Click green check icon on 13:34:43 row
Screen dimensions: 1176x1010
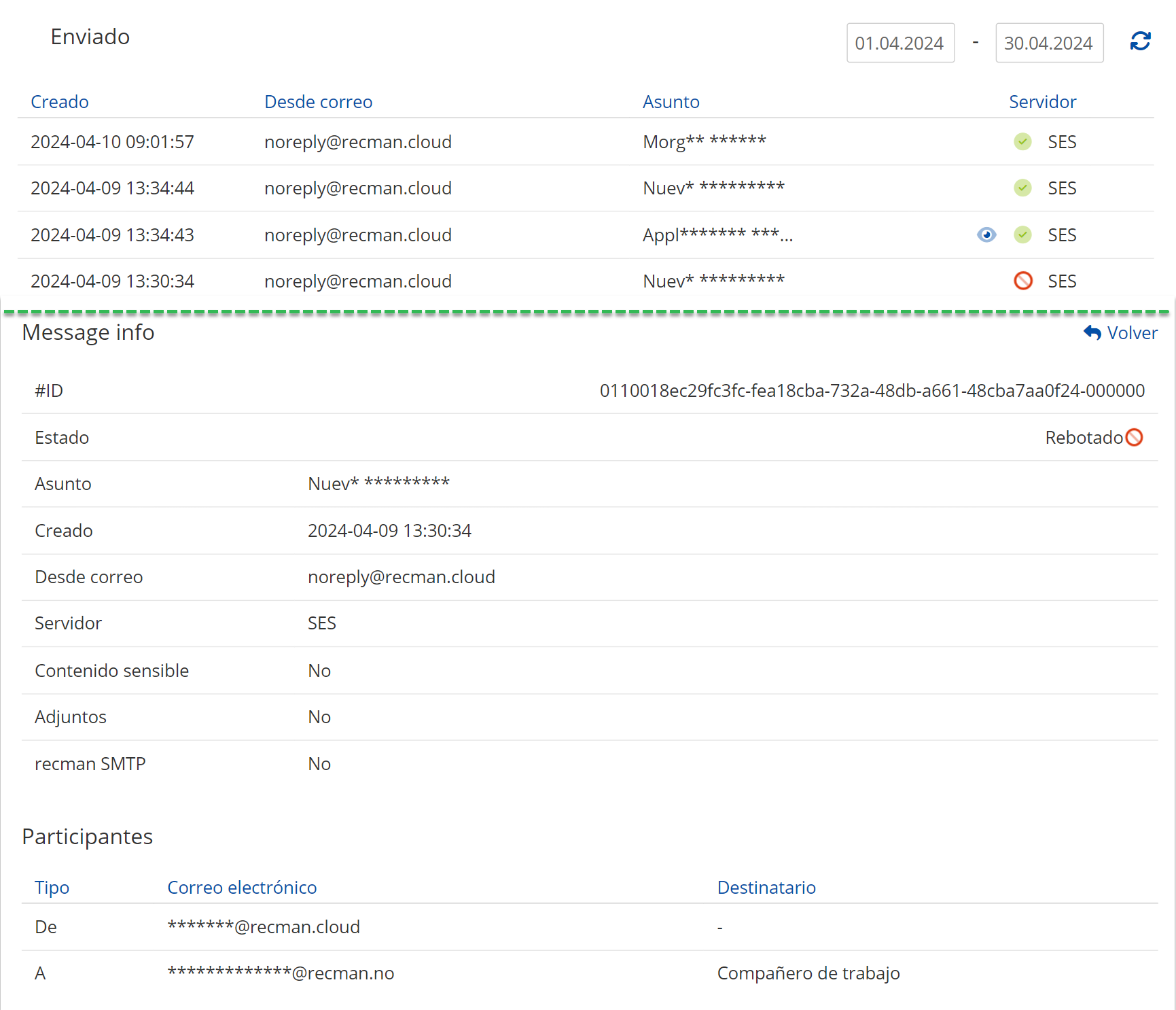point(1022,234)
